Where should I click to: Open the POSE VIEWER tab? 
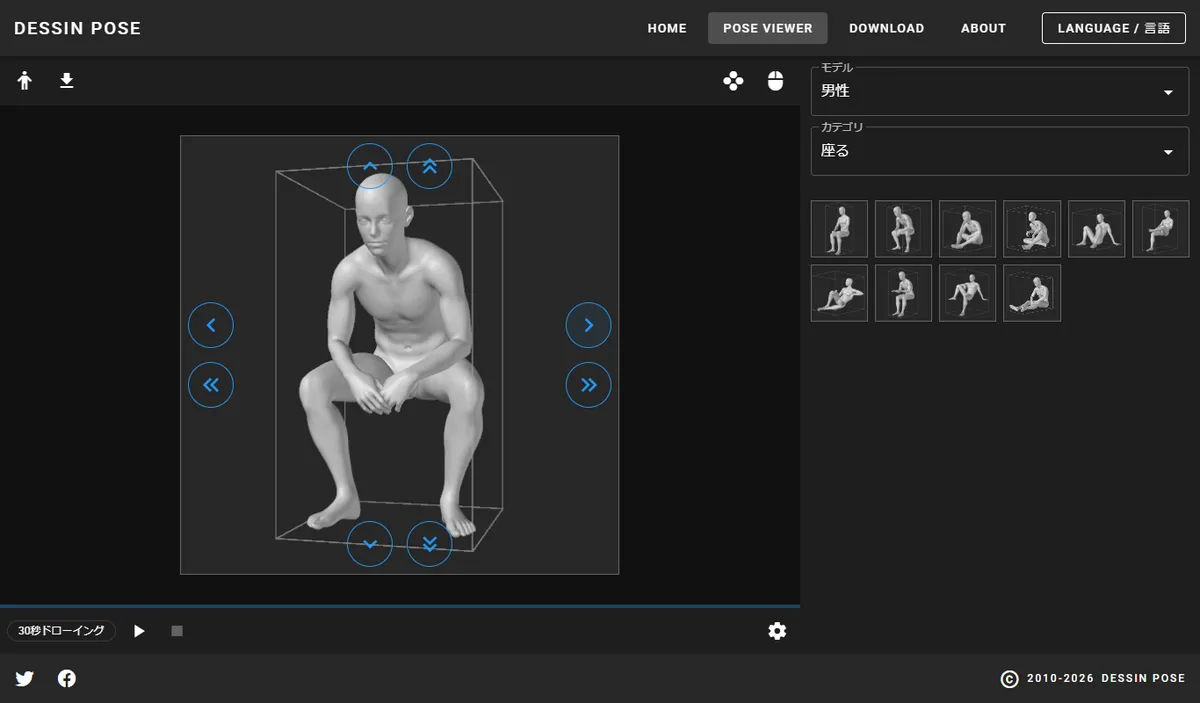pos(768,28)
